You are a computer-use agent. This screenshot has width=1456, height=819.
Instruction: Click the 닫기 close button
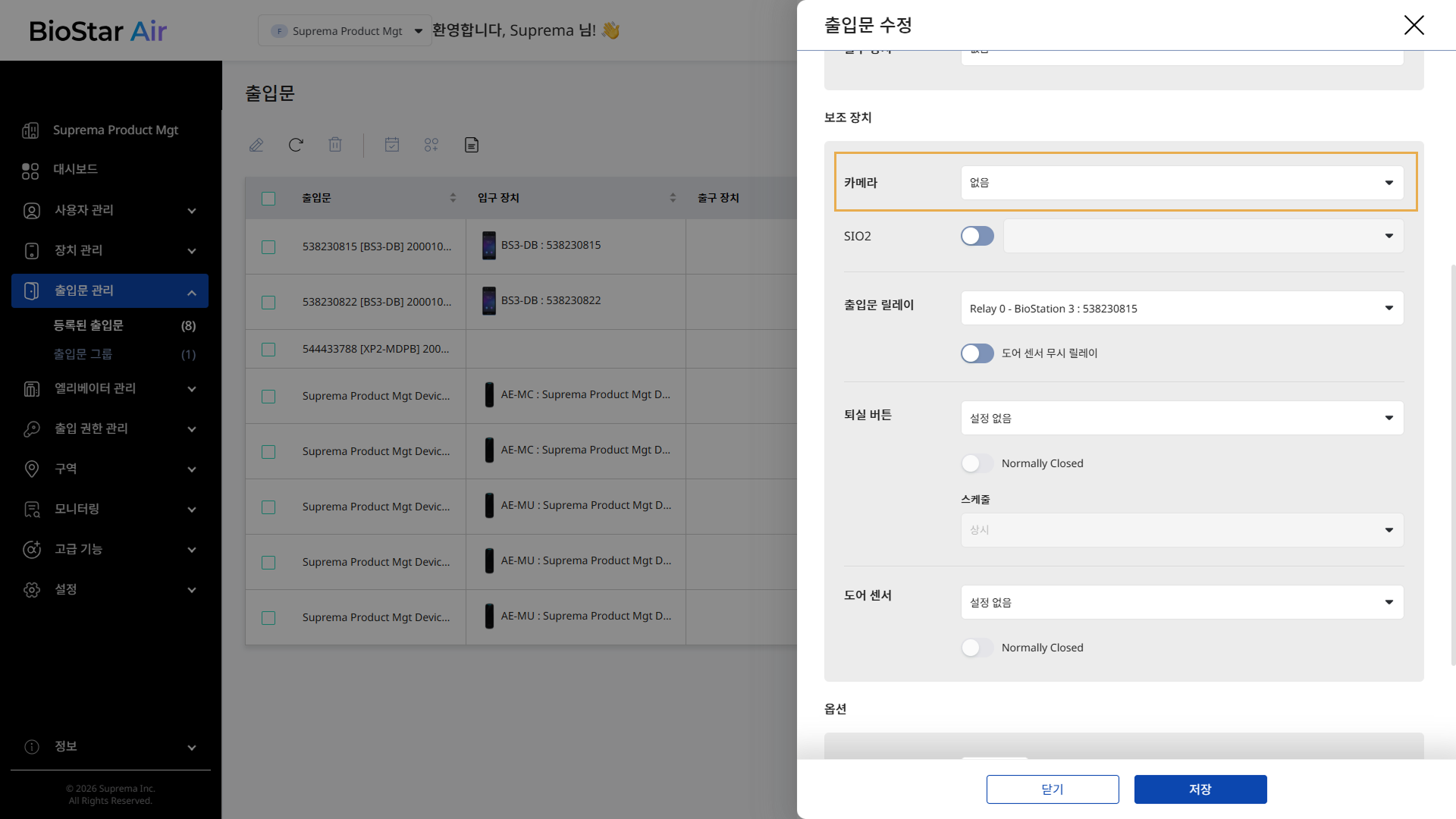pos(1052,789)
